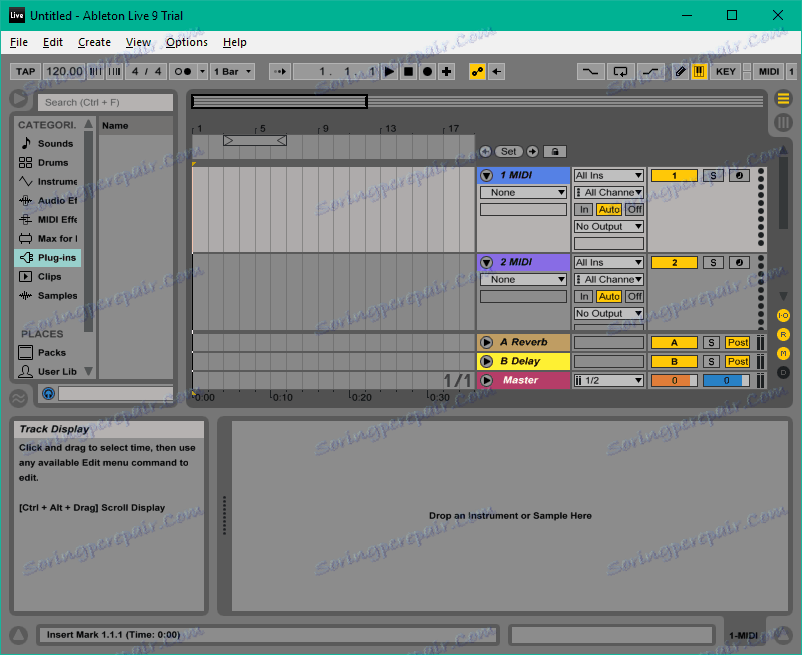Select the Clips browser category
This screenshot has height=655, width=802.
click(49, 277)
